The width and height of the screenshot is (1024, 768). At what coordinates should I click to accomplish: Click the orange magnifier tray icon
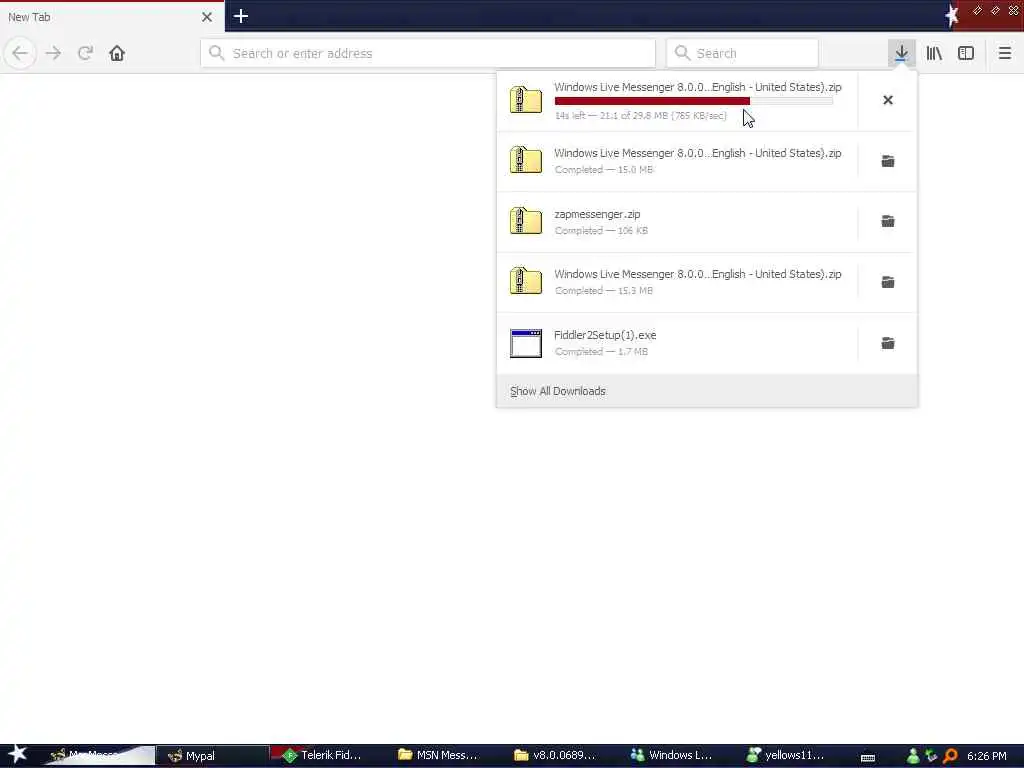point(950,756)
